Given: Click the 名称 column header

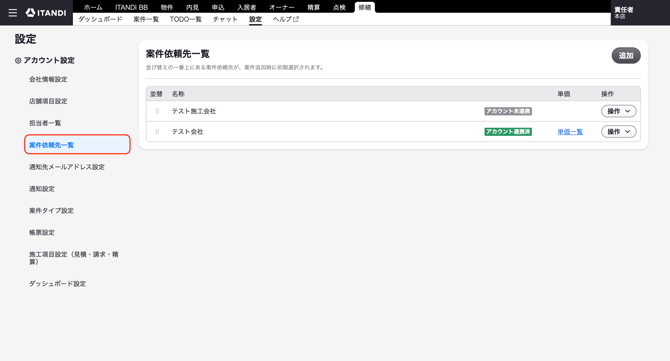Looking at the screenshot, I should click(178, 94).
